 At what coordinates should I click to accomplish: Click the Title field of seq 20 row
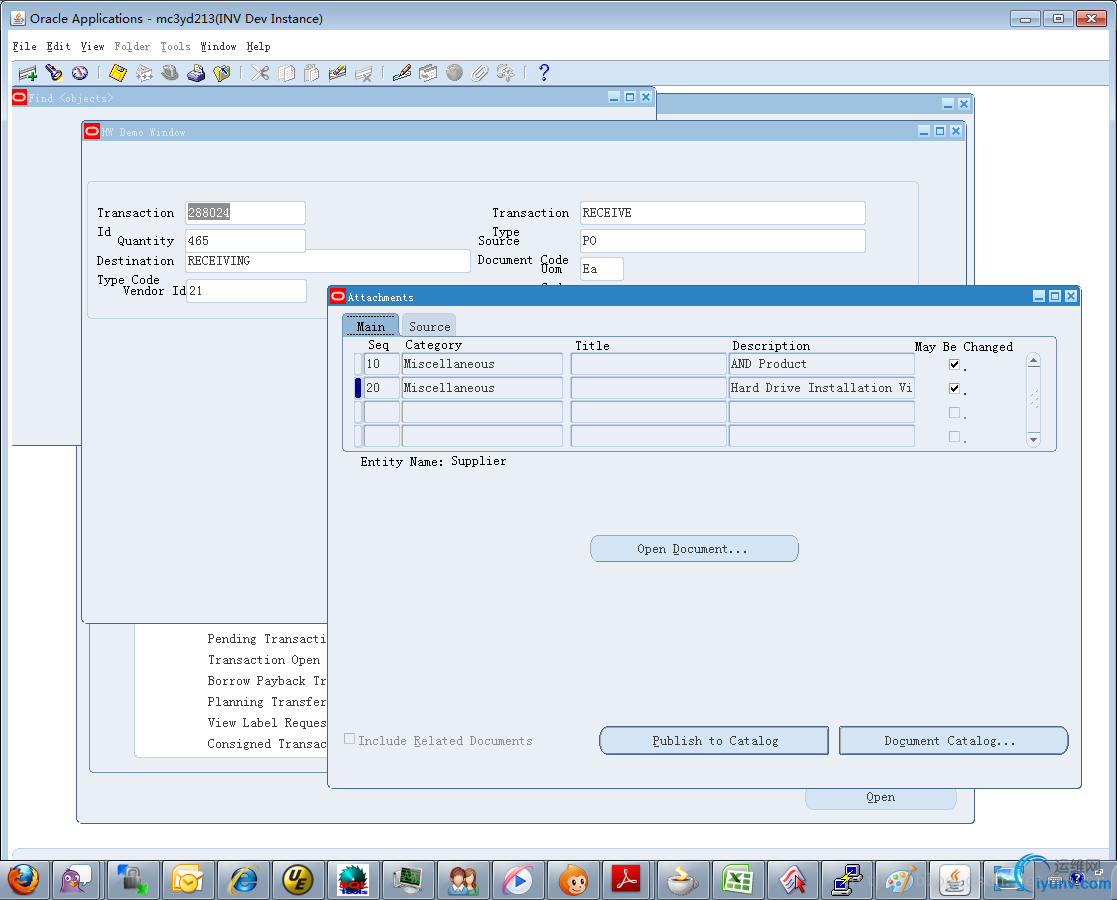648,388
